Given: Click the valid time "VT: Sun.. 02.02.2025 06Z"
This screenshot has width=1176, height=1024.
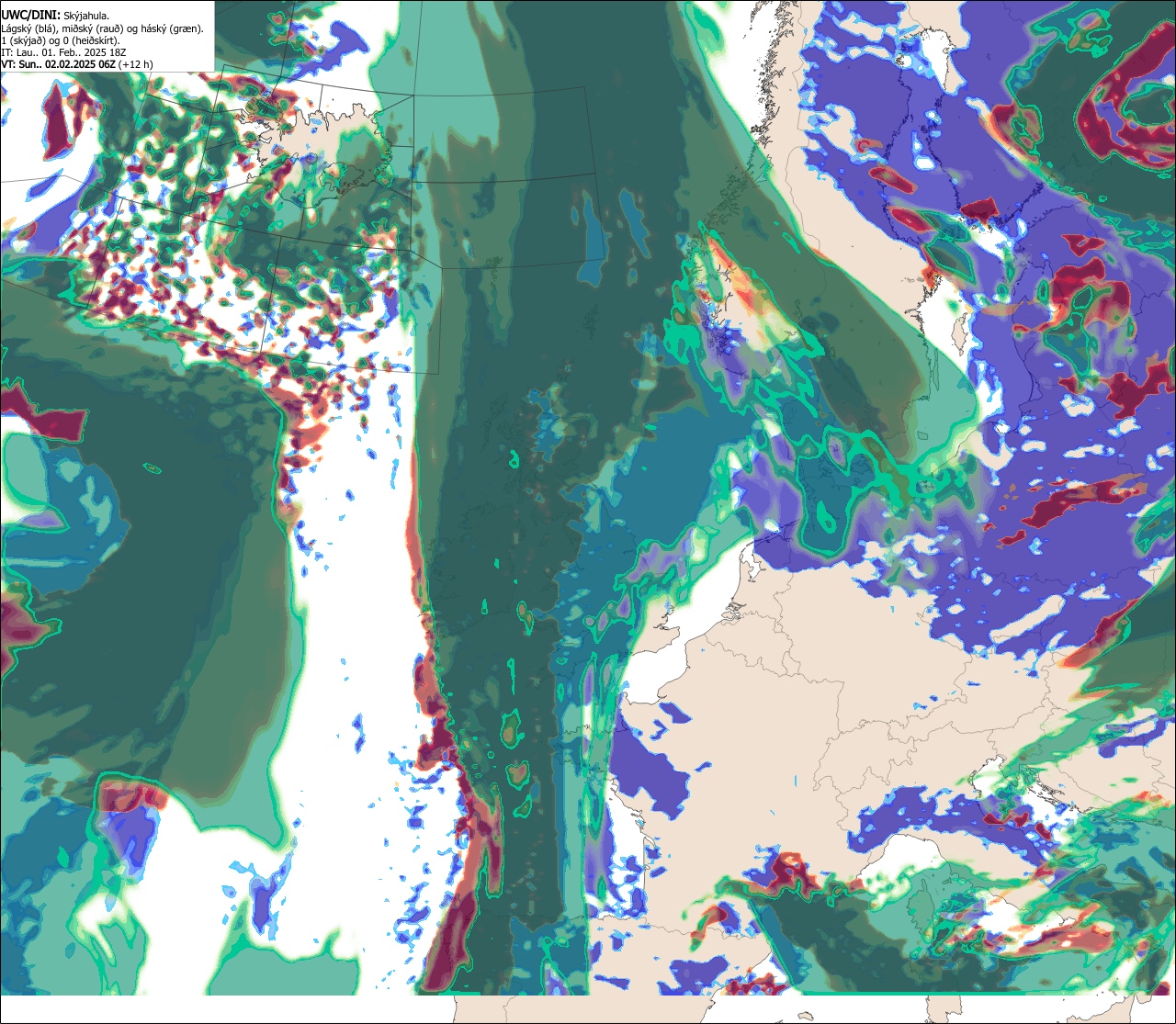Looking at the screenshot, I should click(58, 64).
